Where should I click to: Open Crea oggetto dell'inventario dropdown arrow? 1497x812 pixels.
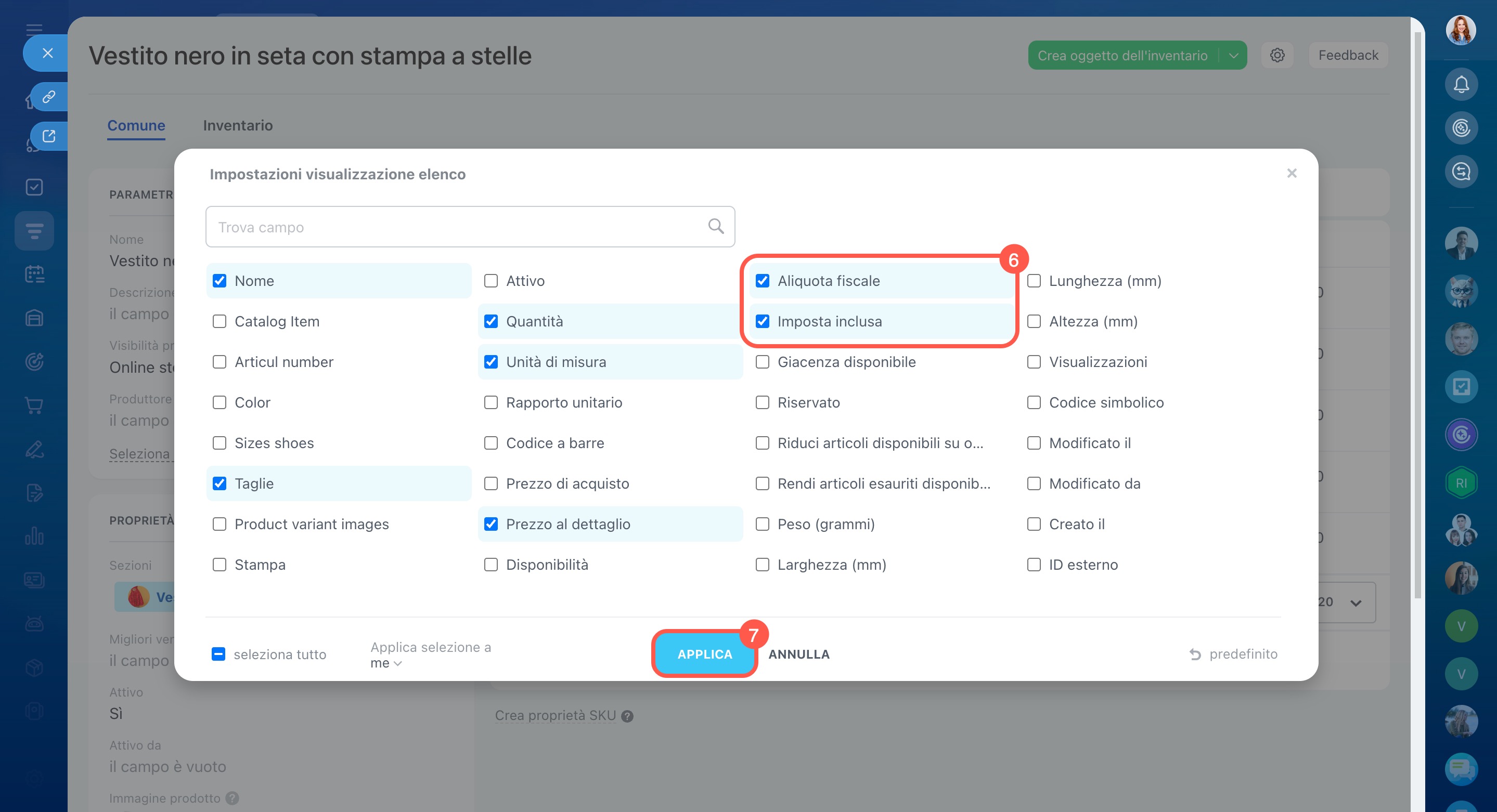(1233, 56)
